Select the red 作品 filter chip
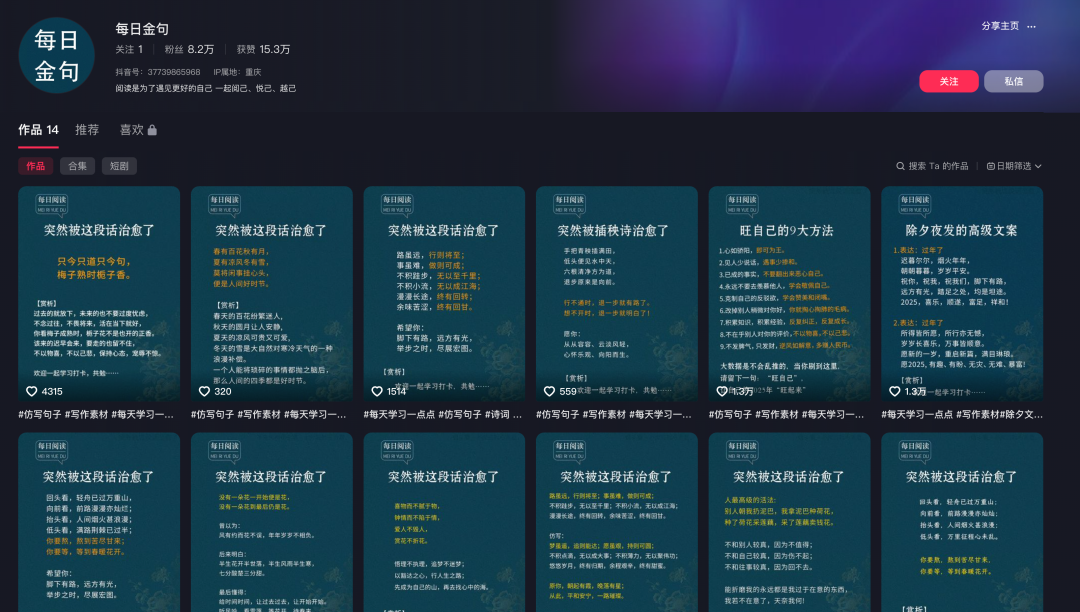The image size is (1080, 612). [x=38, y=165]
